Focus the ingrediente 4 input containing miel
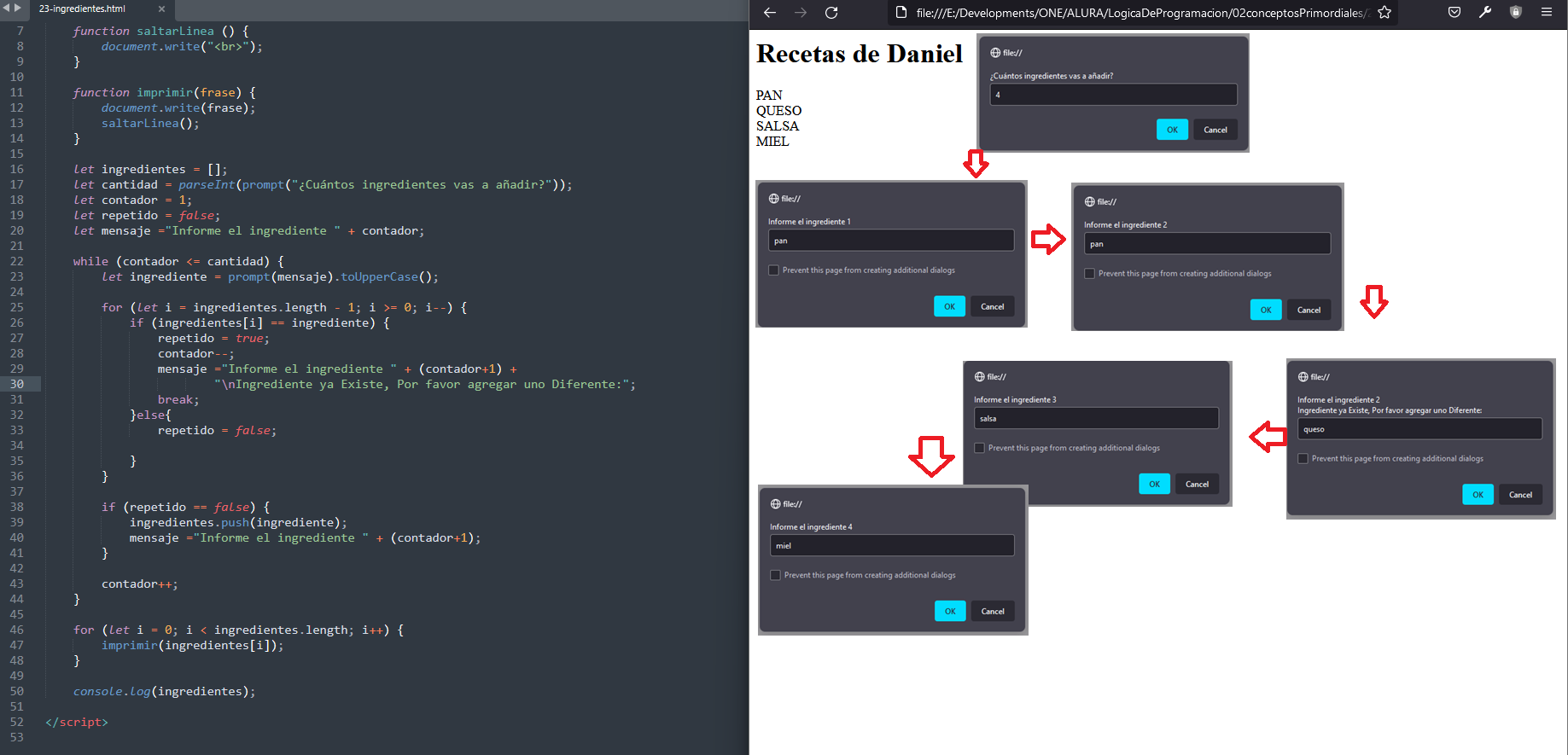 (892, 545)
